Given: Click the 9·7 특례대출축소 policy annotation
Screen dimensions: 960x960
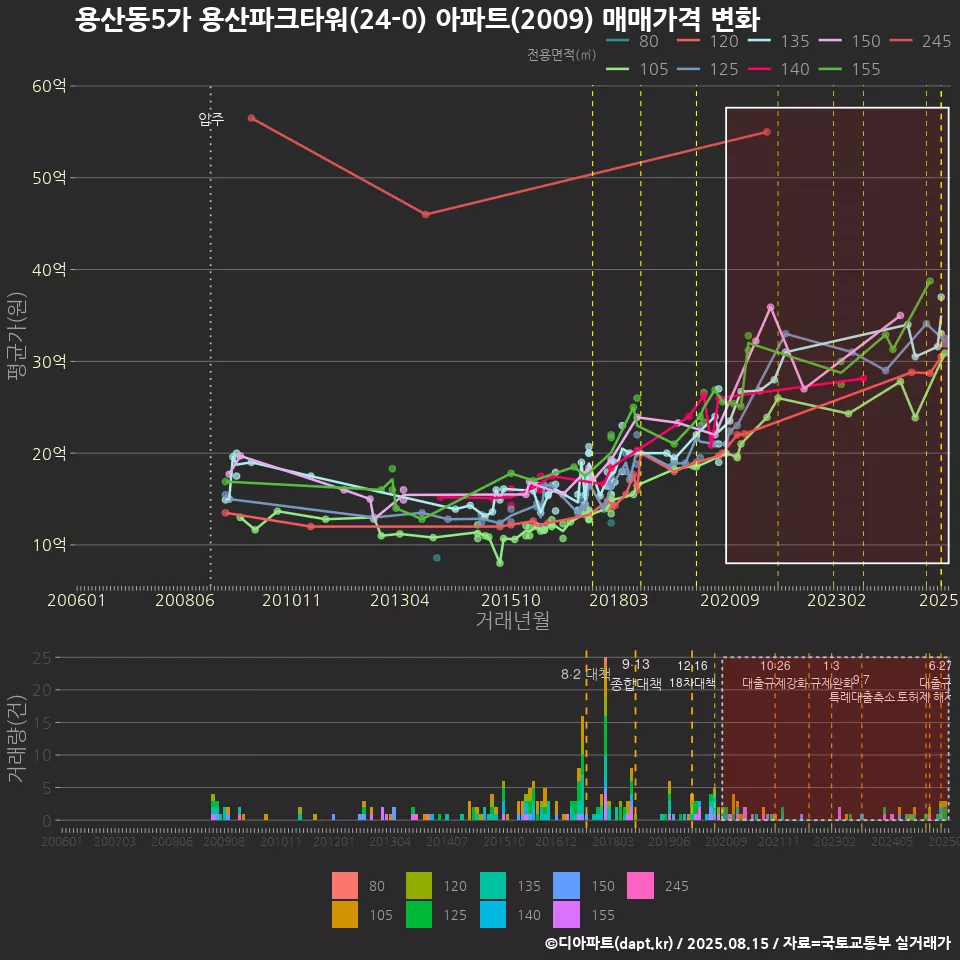Looking at the screenshot, I should click(862, 689).
